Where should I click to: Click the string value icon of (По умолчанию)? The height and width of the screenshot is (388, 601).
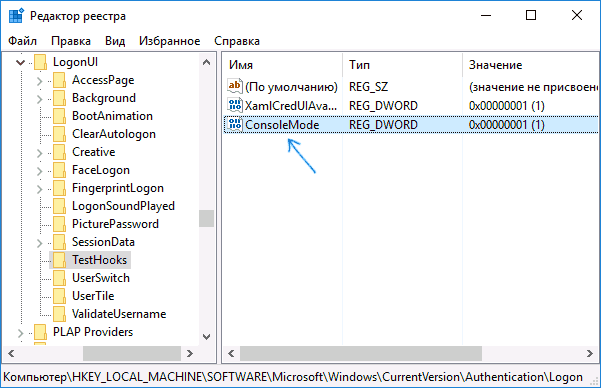coord(235,86)
